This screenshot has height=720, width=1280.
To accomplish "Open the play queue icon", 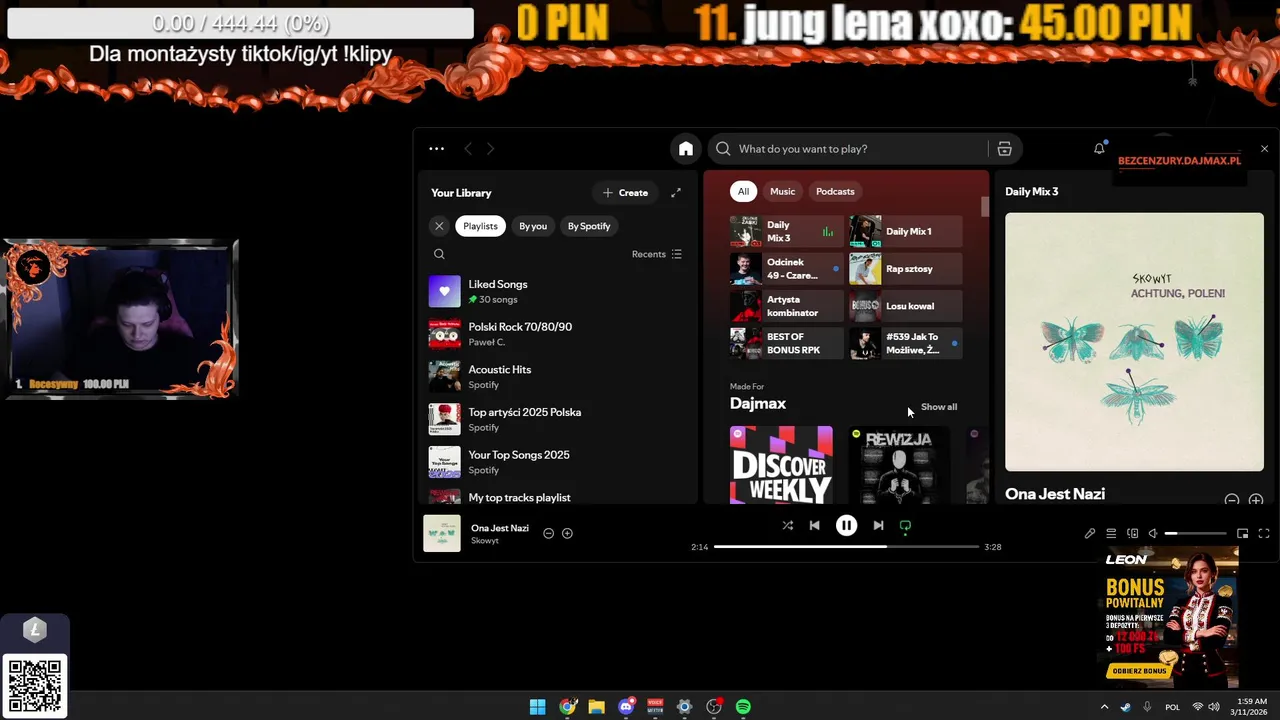I will [1111, 533].
